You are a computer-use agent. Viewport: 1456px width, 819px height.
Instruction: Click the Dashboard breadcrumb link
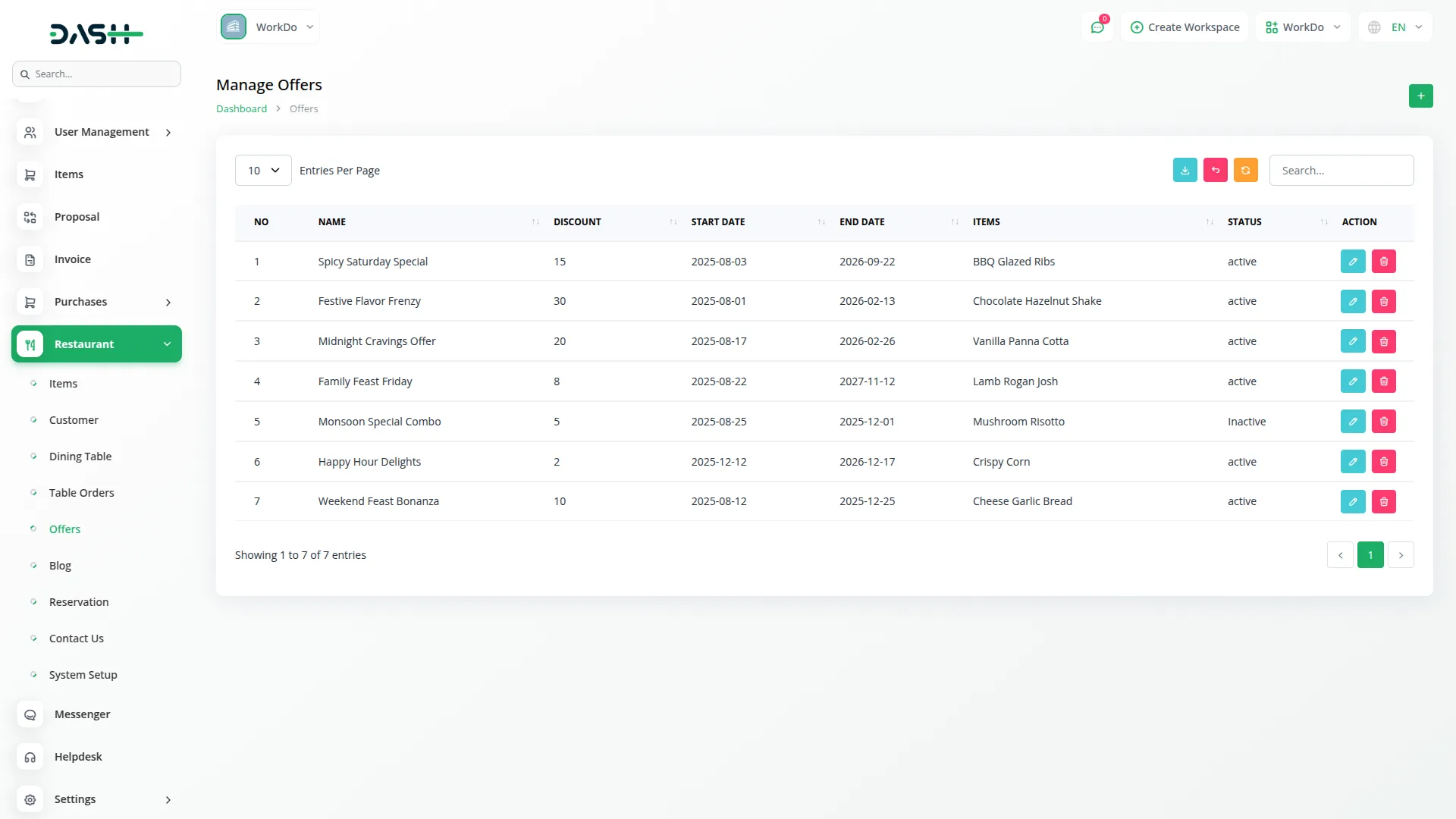[x=241, y=108]
